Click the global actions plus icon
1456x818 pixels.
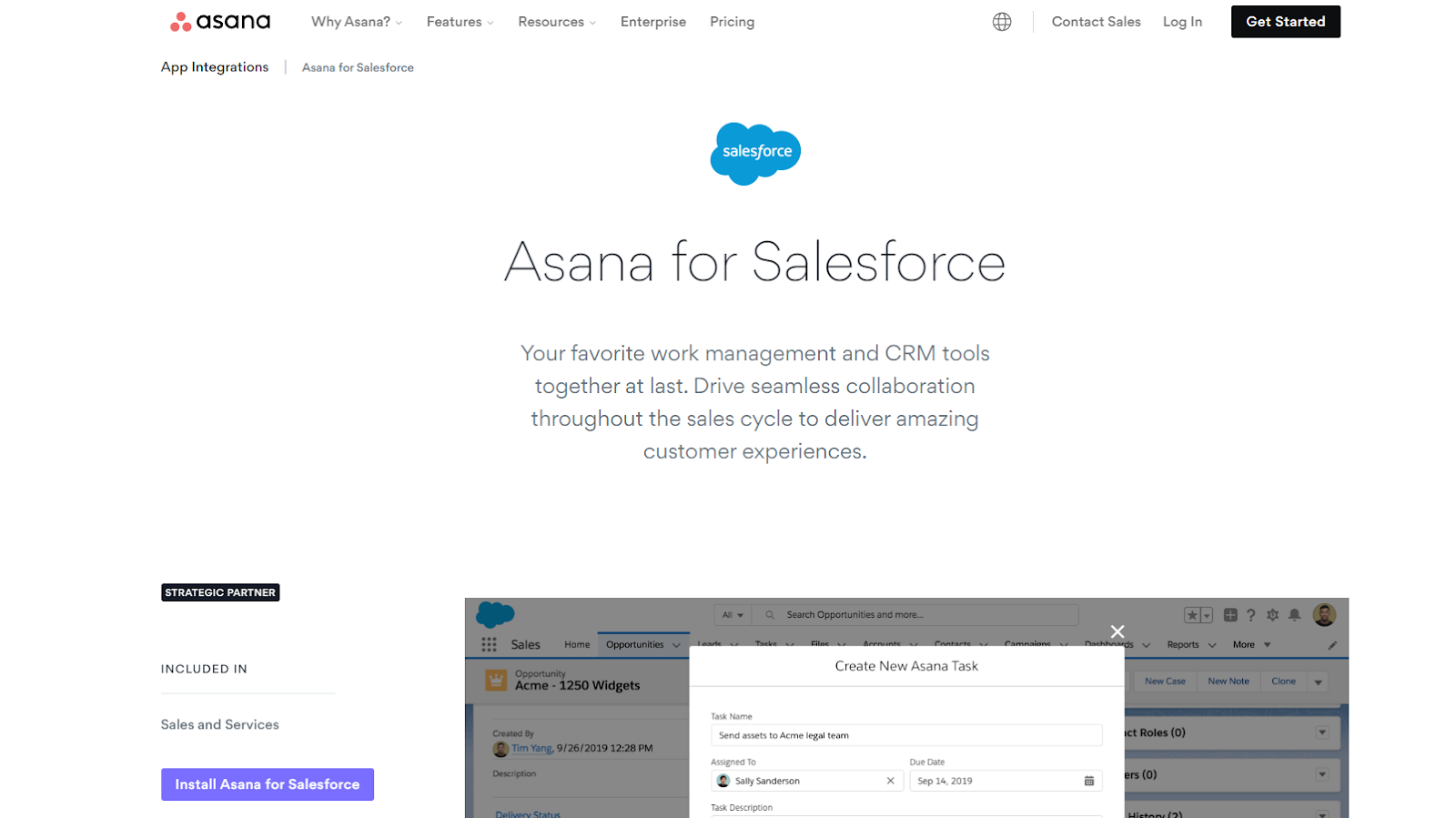pos(1230,615)
